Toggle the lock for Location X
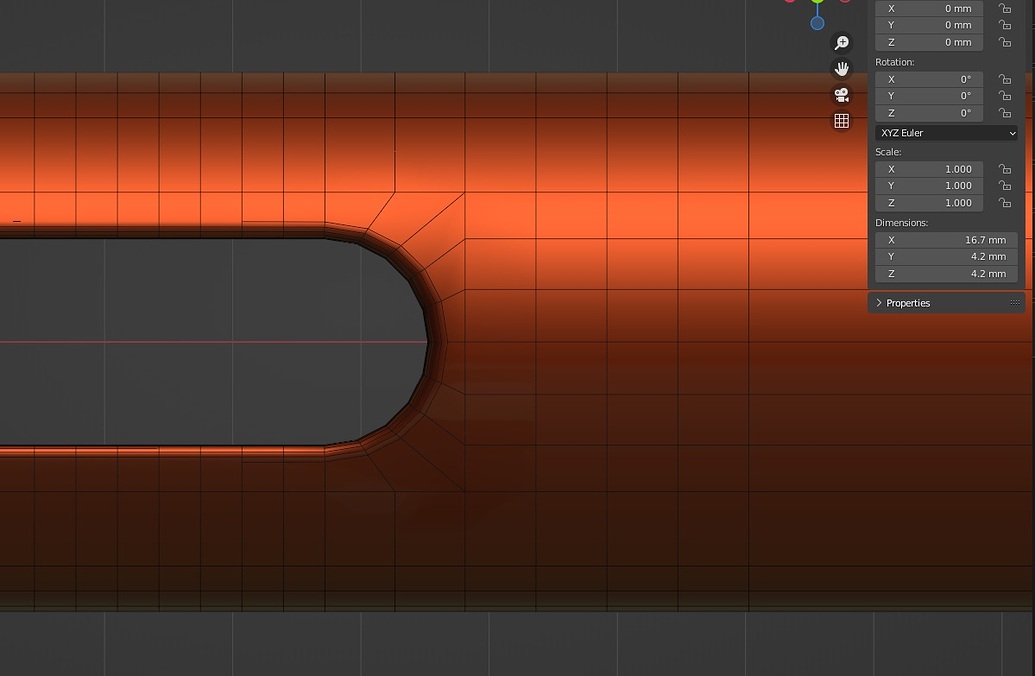This screenshot has width=1035, height=676. (x=1005, y=9)
